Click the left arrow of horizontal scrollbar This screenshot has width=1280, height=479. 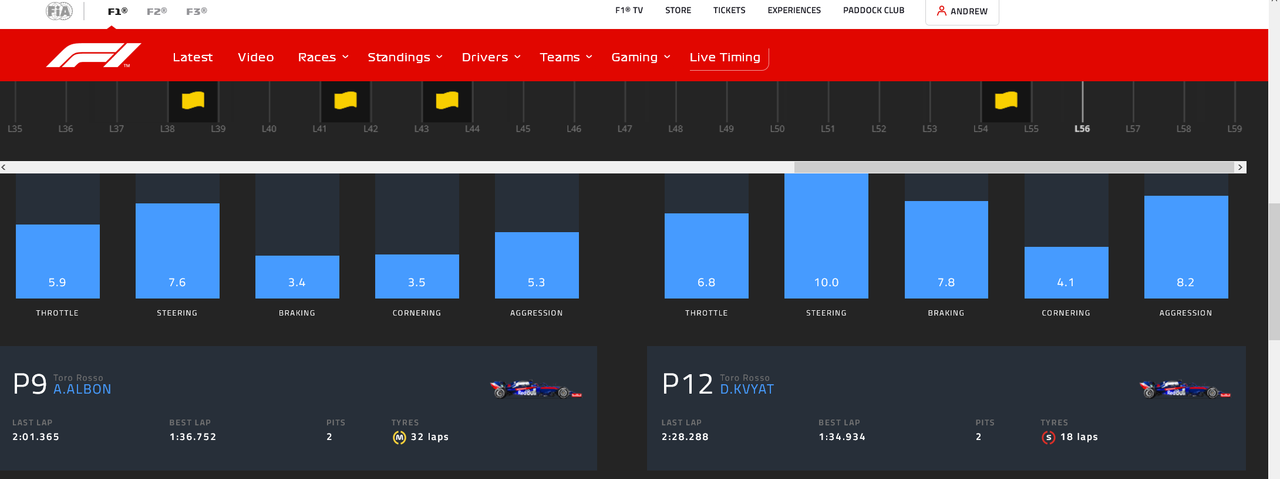click(5, 167)
